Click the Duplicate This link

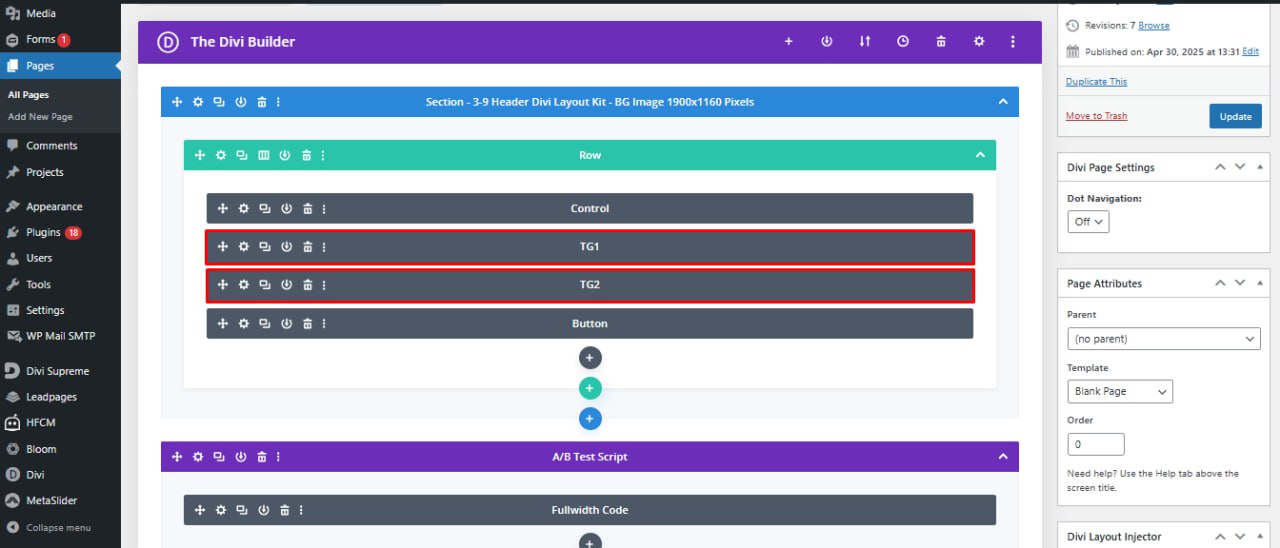click(1096, 82)
